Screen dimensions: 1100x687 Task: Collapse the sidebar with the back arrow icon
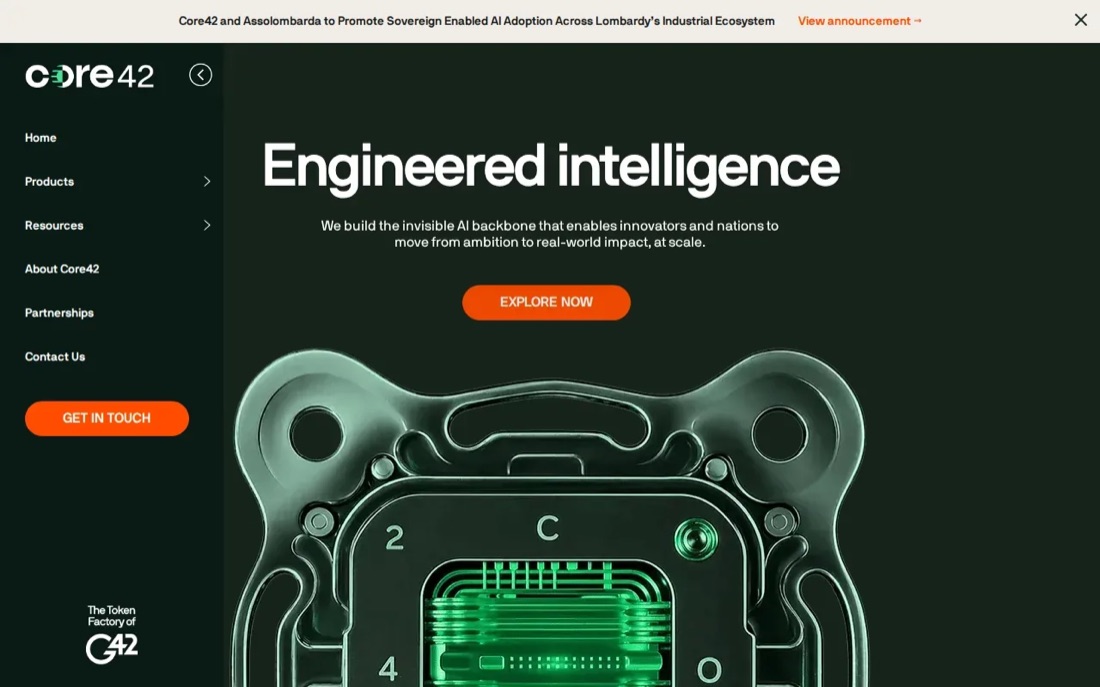coord(201,75)
